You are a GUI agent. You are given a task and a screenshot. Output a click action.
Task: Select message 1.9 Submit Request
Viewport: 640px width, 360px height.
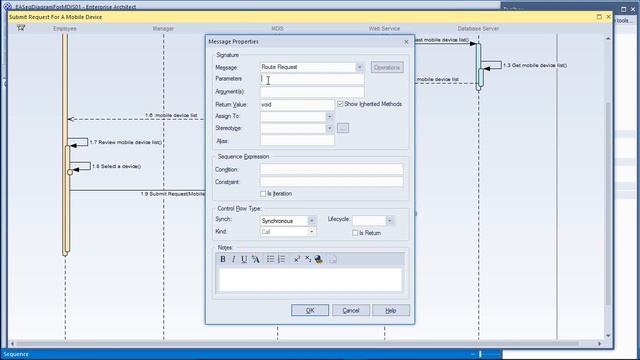coord(173,194)
